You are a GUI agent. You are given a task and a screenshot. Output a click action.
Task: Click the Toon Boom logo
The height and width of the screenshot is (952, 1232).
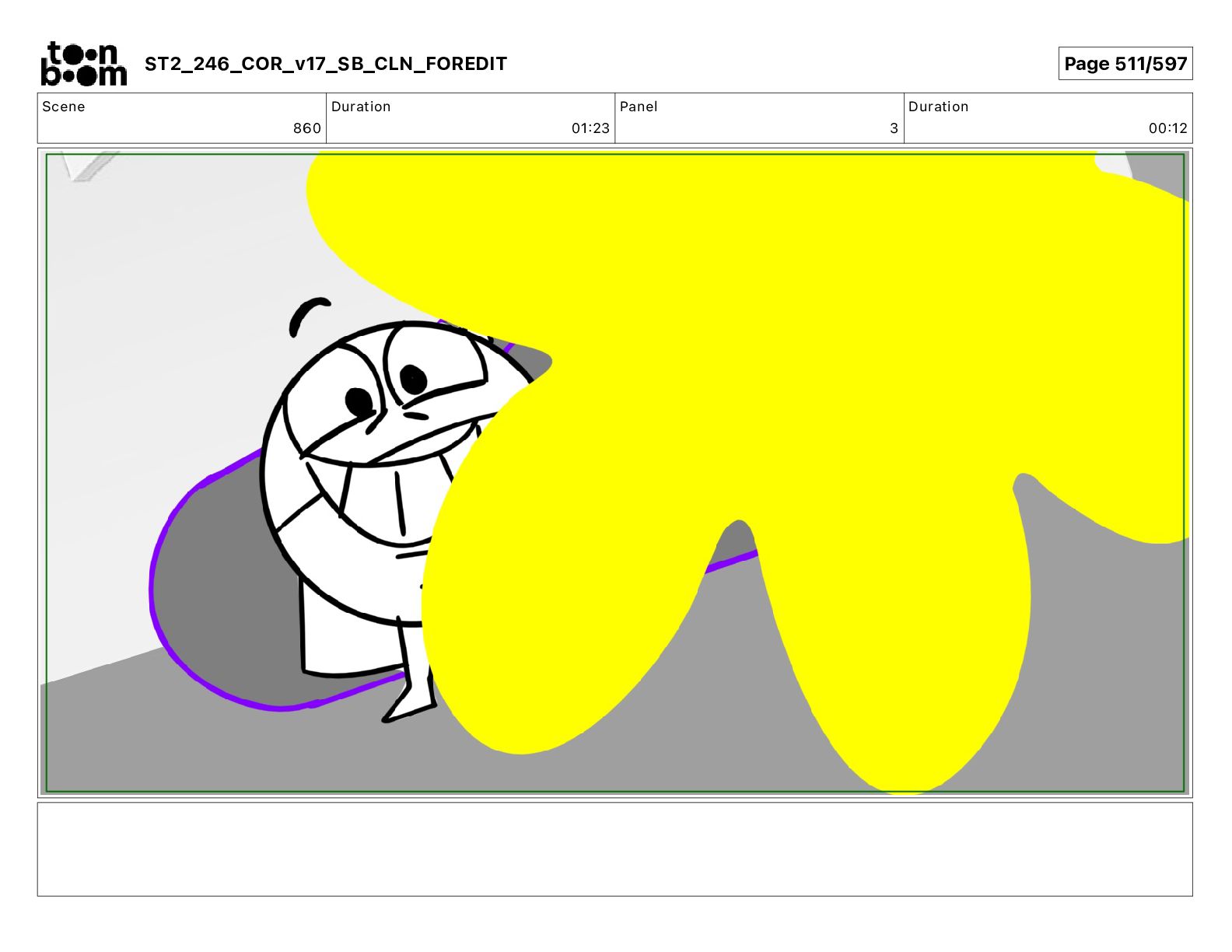83,64
